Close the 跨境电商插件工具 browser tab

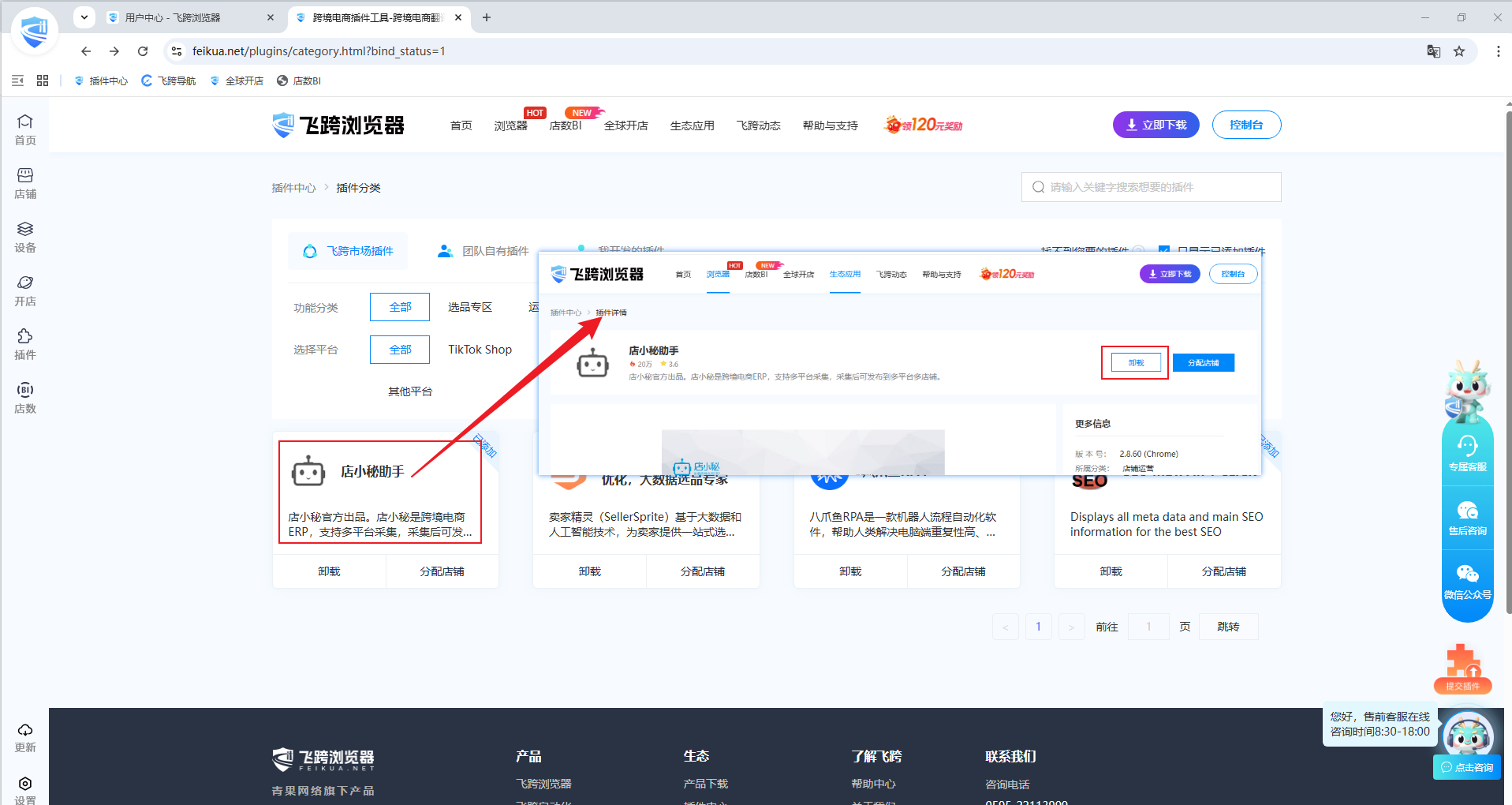tap(458, 17)
